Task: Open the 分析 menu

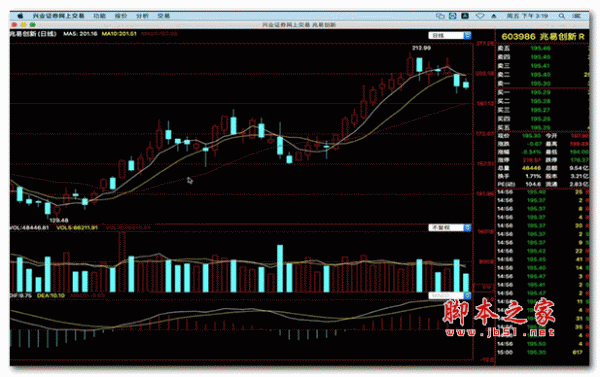Action: 142,16
